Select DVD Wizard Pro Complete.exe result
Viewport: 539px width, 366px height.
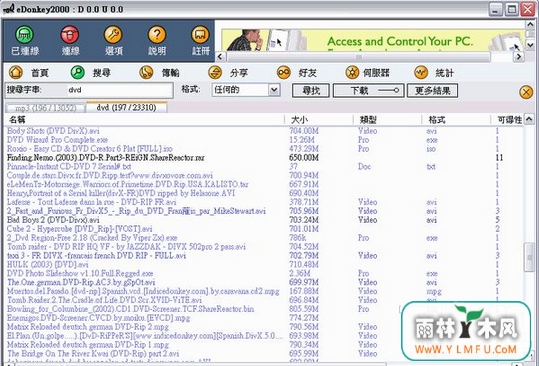[57, 140]
